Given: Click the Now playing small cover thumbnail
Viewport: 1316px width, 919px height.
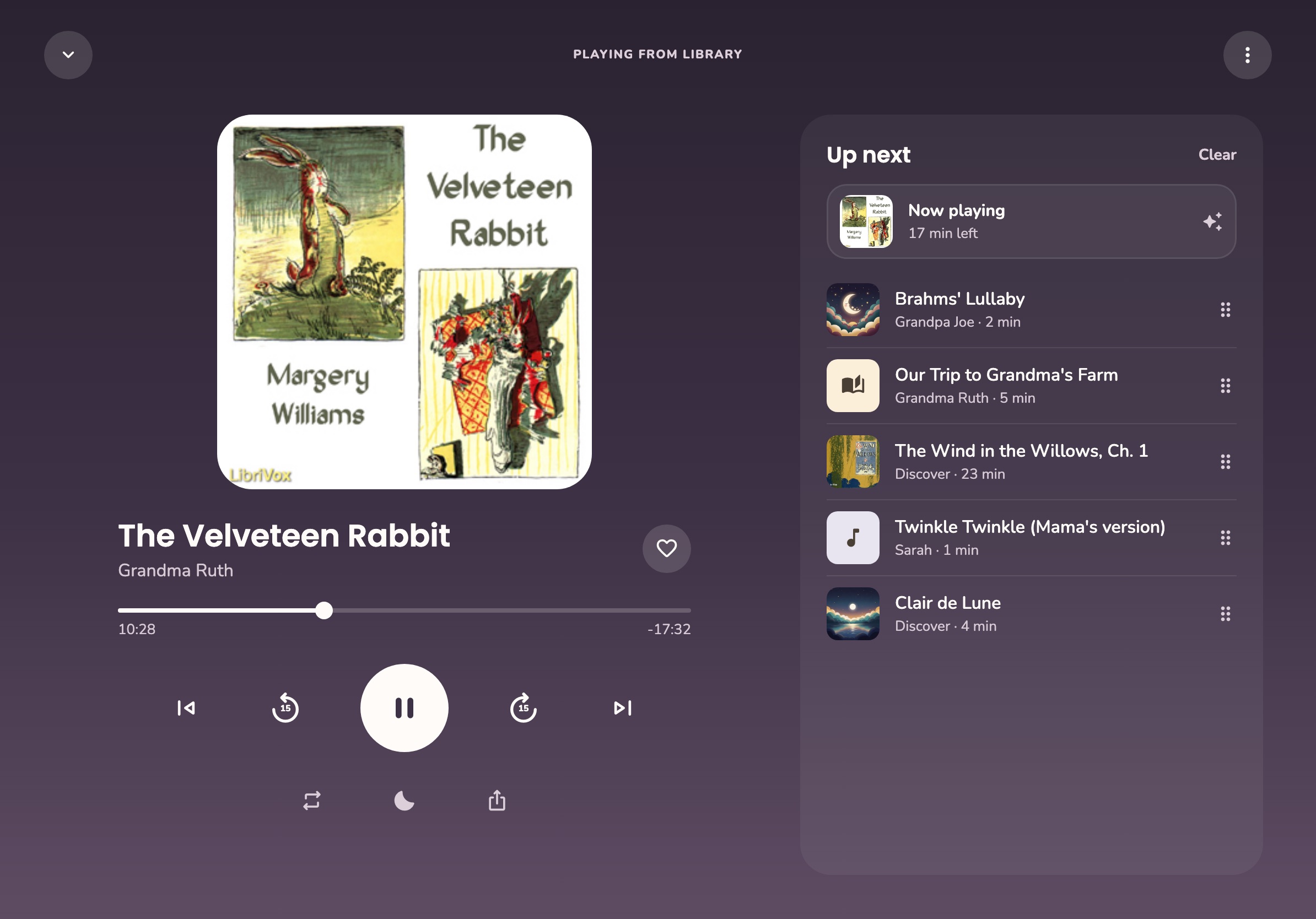Looking at the screenshot, I should click(x=866, y=221).
